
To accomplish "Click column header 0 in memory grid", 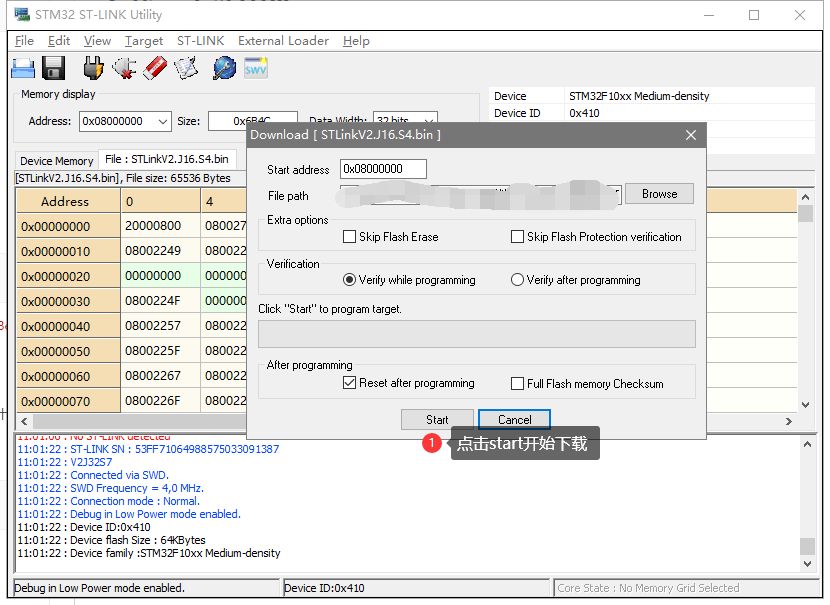I will tap(160, 202).
